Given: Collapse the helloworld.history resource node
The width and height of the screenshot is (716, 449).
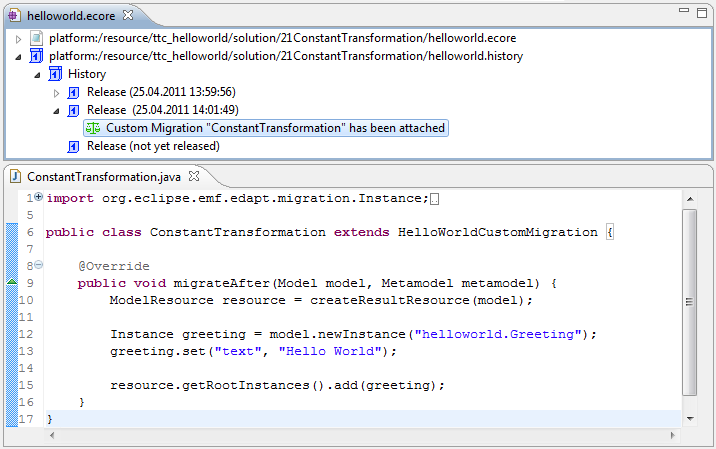Looking at the screenshot, I should pos(18,58).
